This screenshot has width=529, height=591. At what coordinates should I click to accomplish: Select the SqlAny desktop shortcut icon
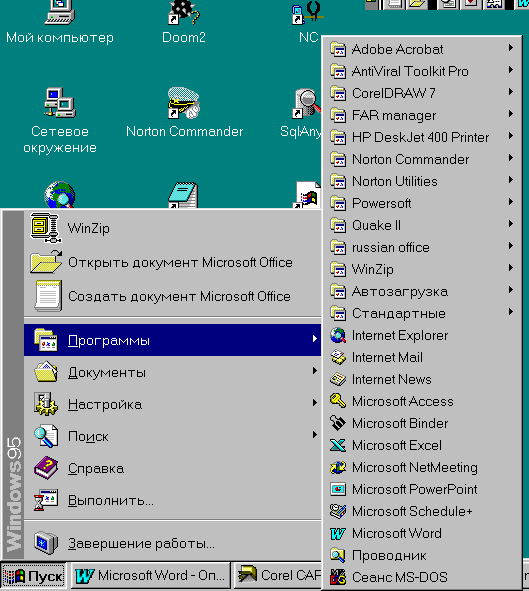click(307, 103)
